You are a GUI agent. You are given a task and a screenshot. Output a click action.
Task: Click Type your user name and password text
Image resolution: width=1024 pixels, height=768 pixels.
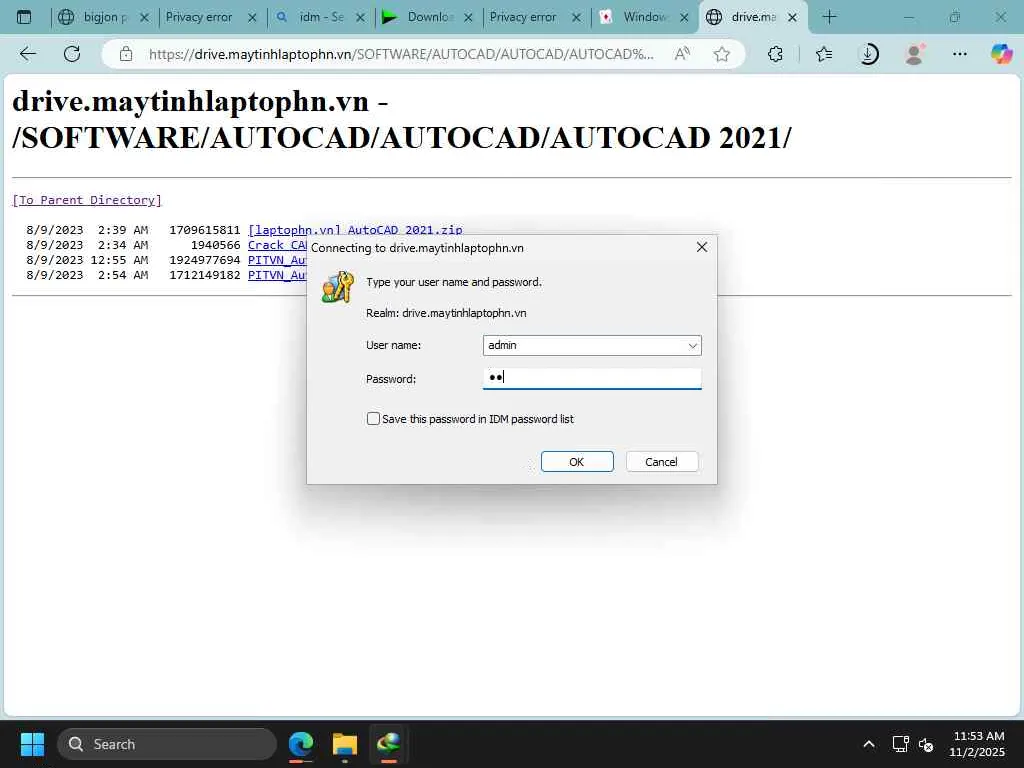point(454,282)
